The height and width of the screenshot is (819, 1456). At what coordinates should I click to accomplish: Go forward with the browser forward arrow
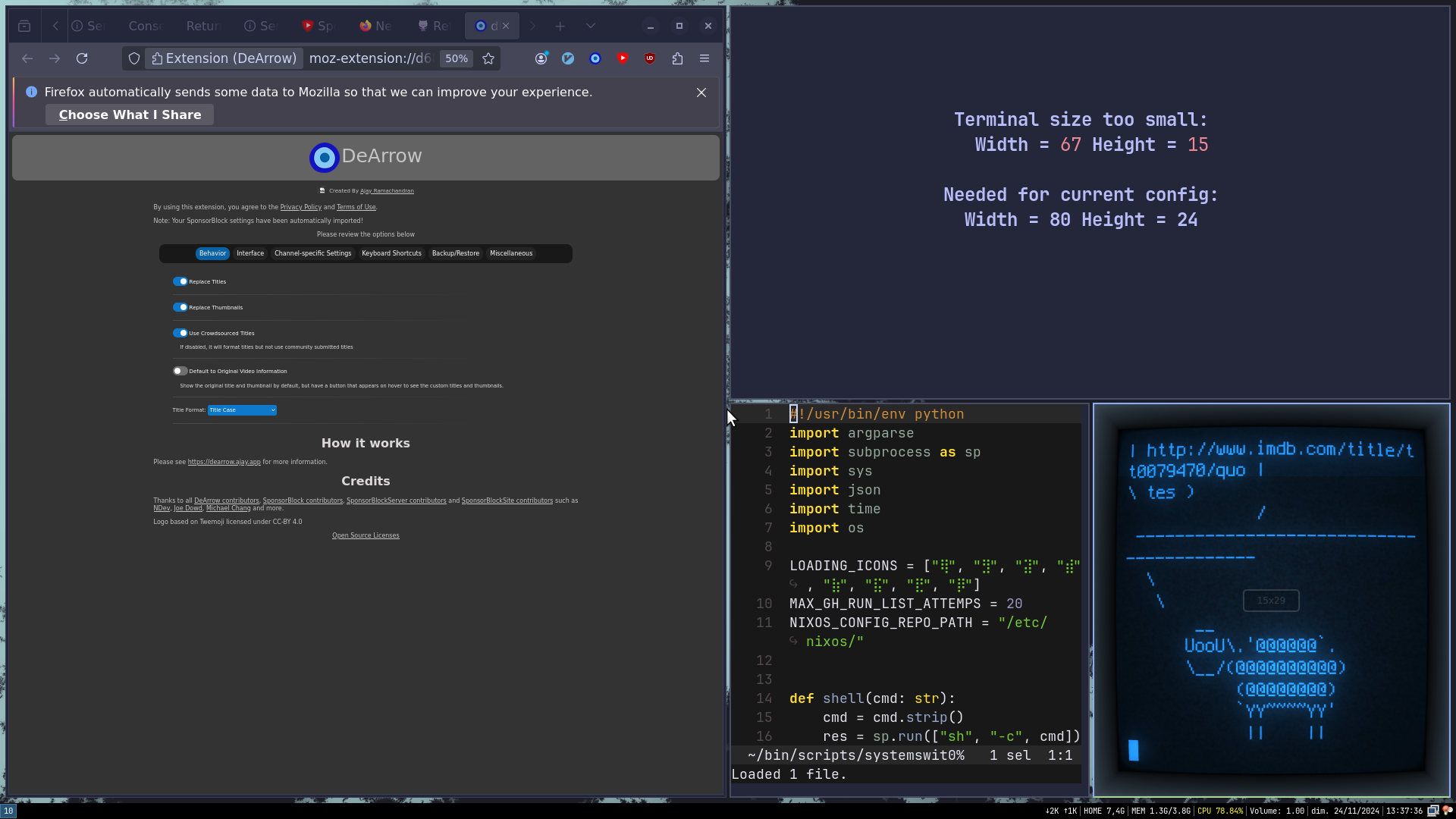tap(55, 58)
